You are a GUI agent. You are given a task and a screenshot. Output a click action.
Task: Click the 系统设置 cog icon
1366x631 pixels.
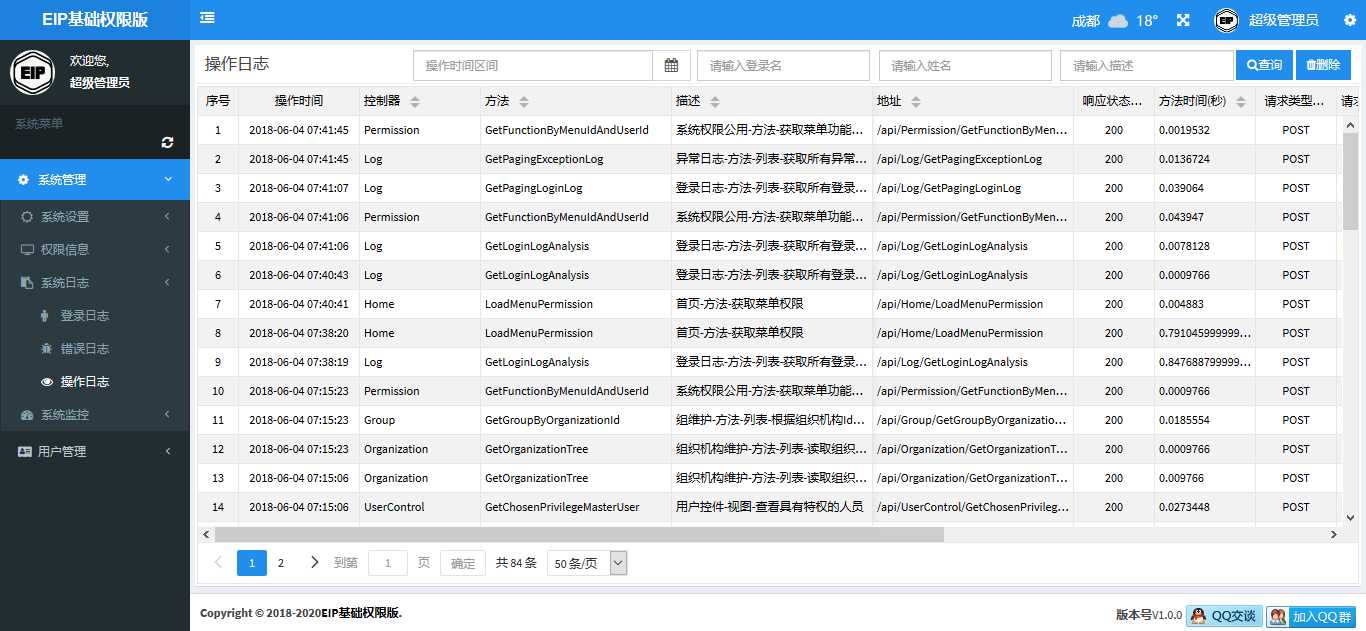[27, 217]
